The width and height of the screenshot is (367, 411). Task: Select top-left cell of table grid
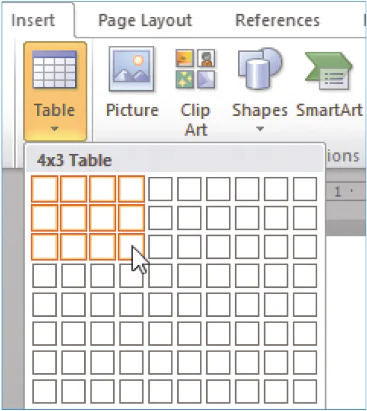tap(44, 189)
